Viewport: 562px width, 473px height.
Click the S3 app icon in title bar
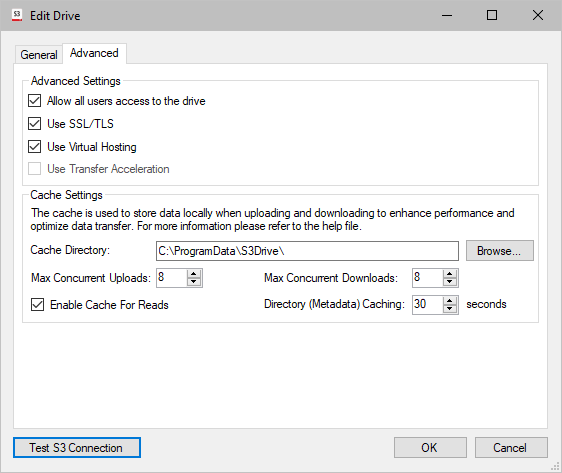pyautogui.click(x=17, y=15)
